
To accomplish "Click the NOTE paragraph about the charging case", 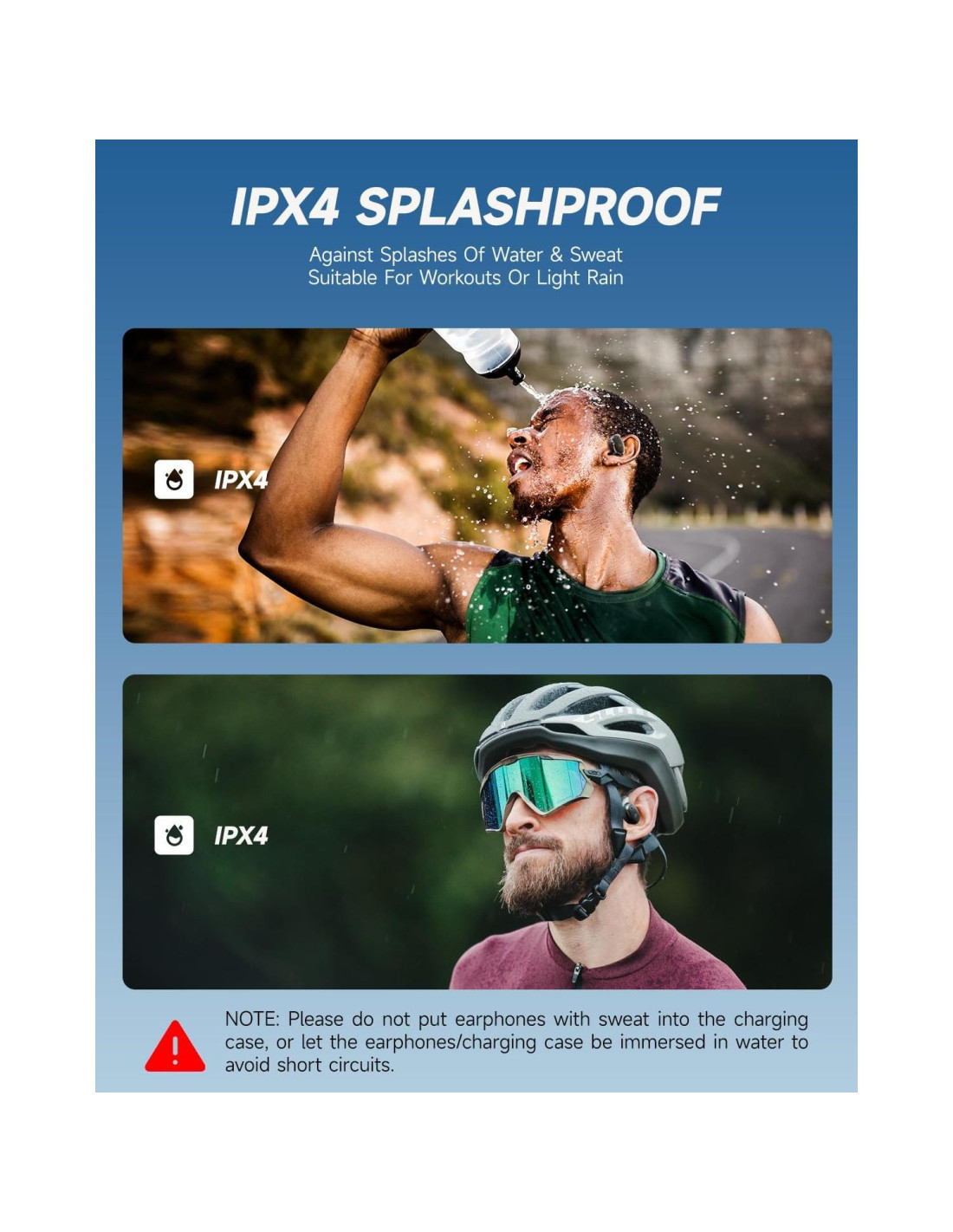I will pos(516,1042).
